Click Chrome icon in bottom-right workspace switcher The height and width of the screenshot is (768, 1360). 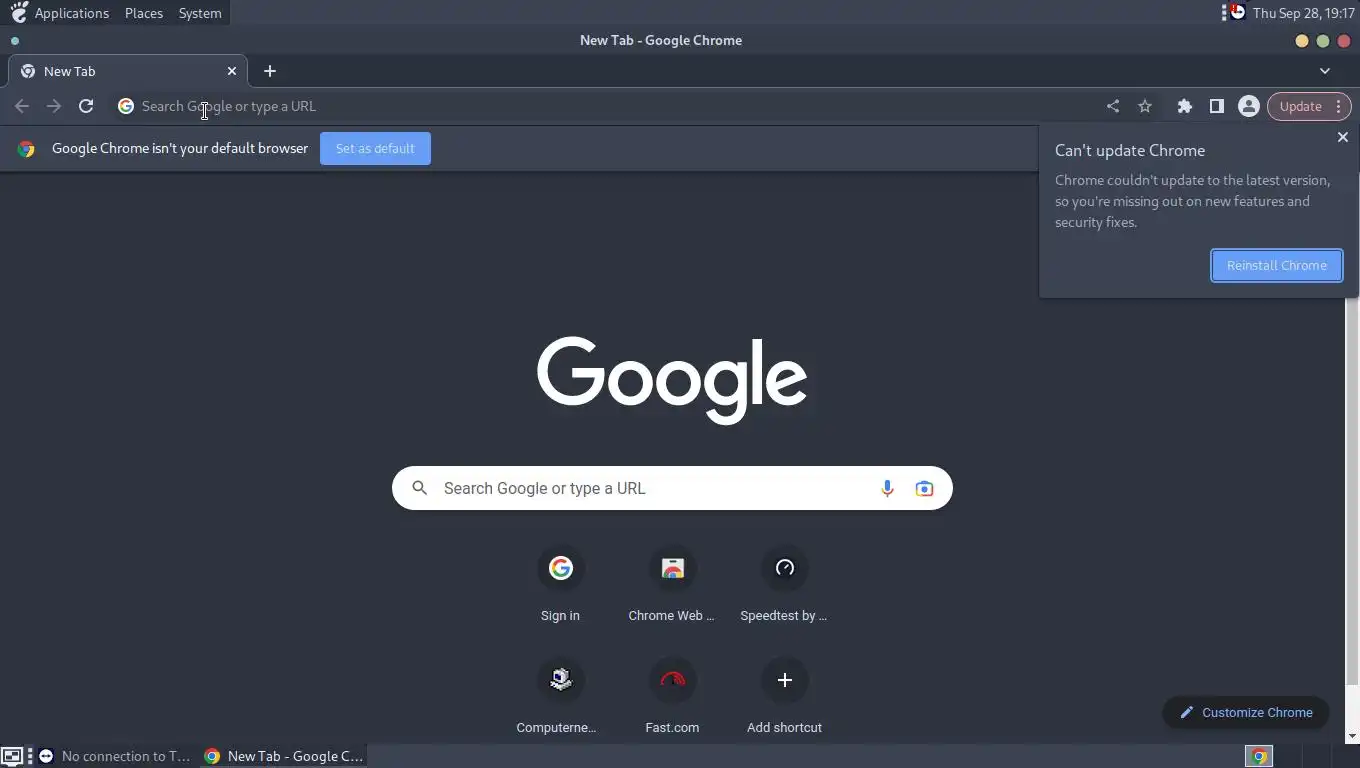click(x=1260, y=757)
